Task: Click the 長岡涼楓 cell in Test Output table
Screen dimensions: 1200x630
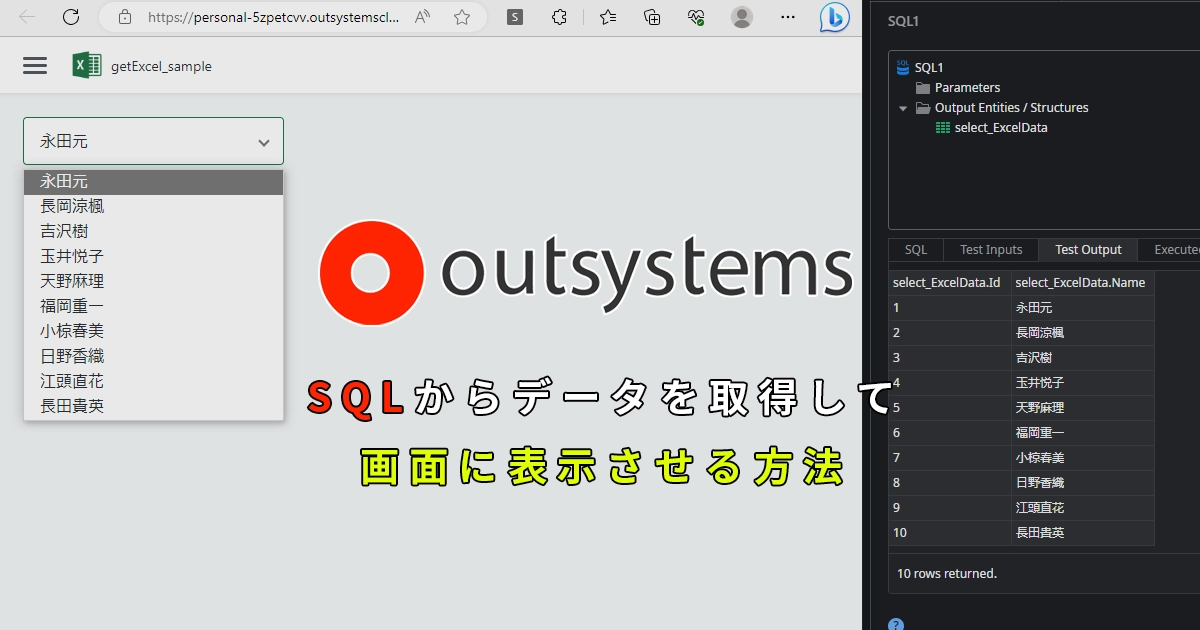Action: coord(1083,333)
